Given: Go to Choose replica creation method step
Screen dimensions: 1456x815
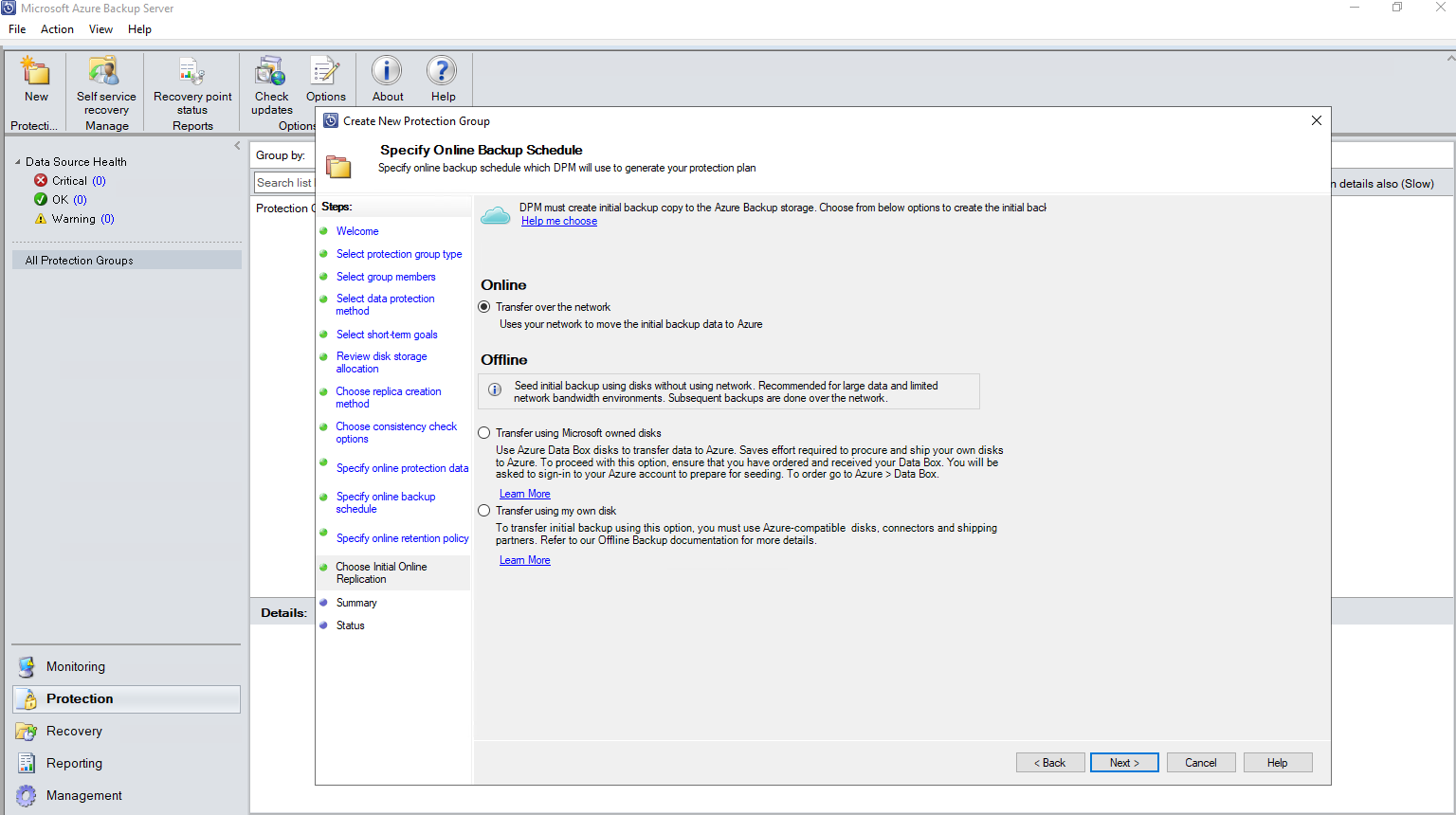Looking at the screenshot, I should (x=388, y=397).
